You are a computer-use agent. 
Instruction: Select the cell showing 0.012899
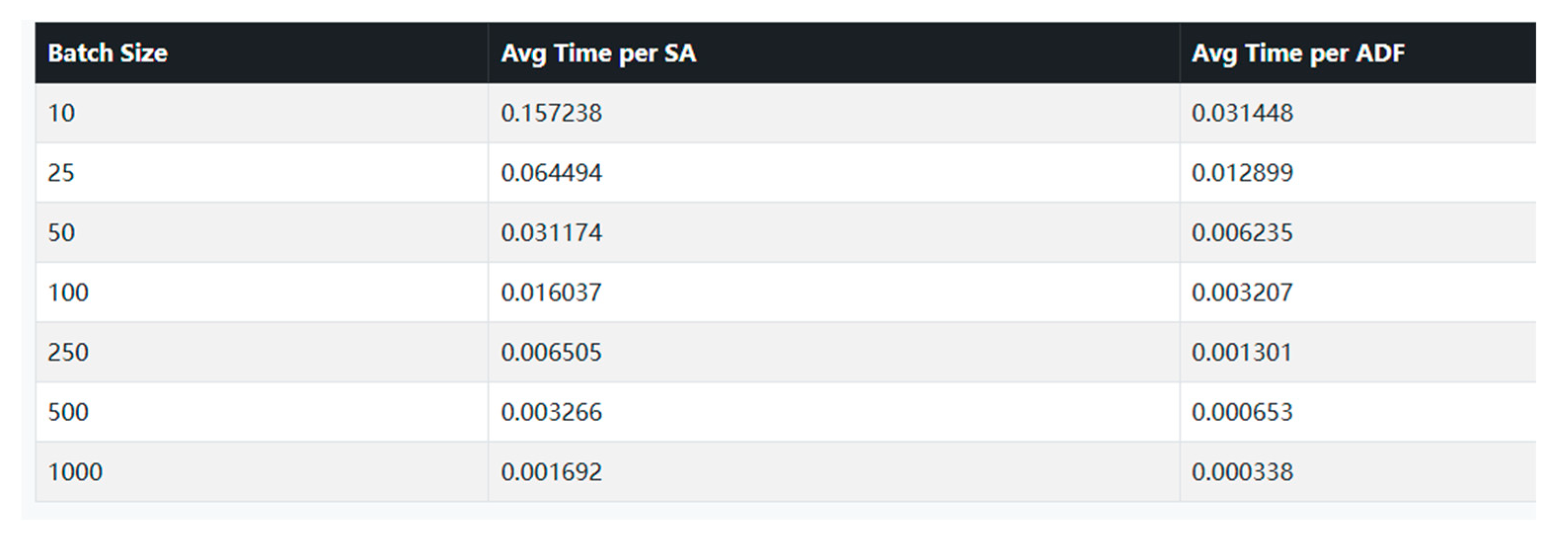tap(1242, 173)
